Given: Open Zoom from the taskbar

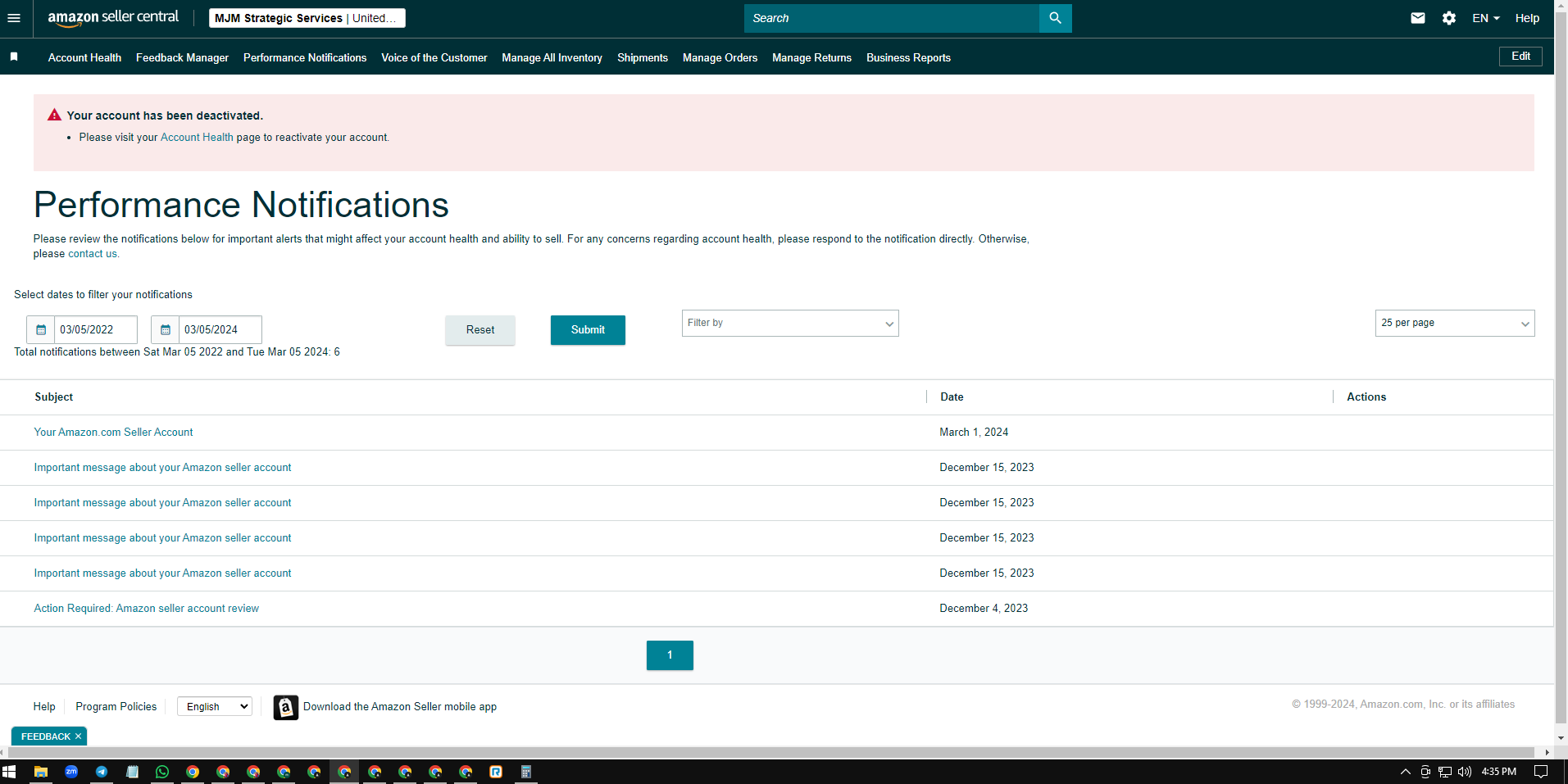Looking at the screenshot, I should pos(71,772).
